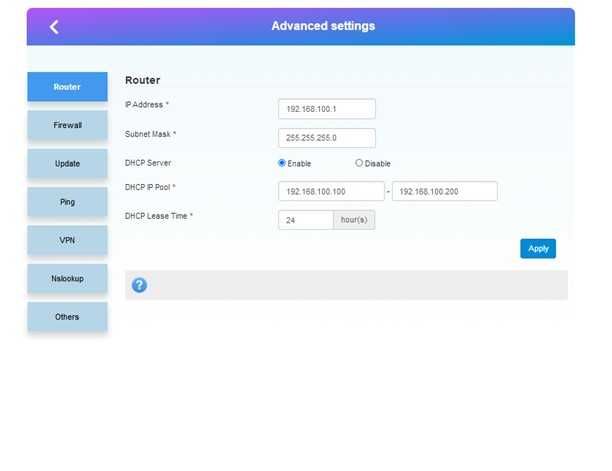This screenshot has height=471, width=612.
Task: Click the DHCP Lease Time 24 field
Action: 306,220
